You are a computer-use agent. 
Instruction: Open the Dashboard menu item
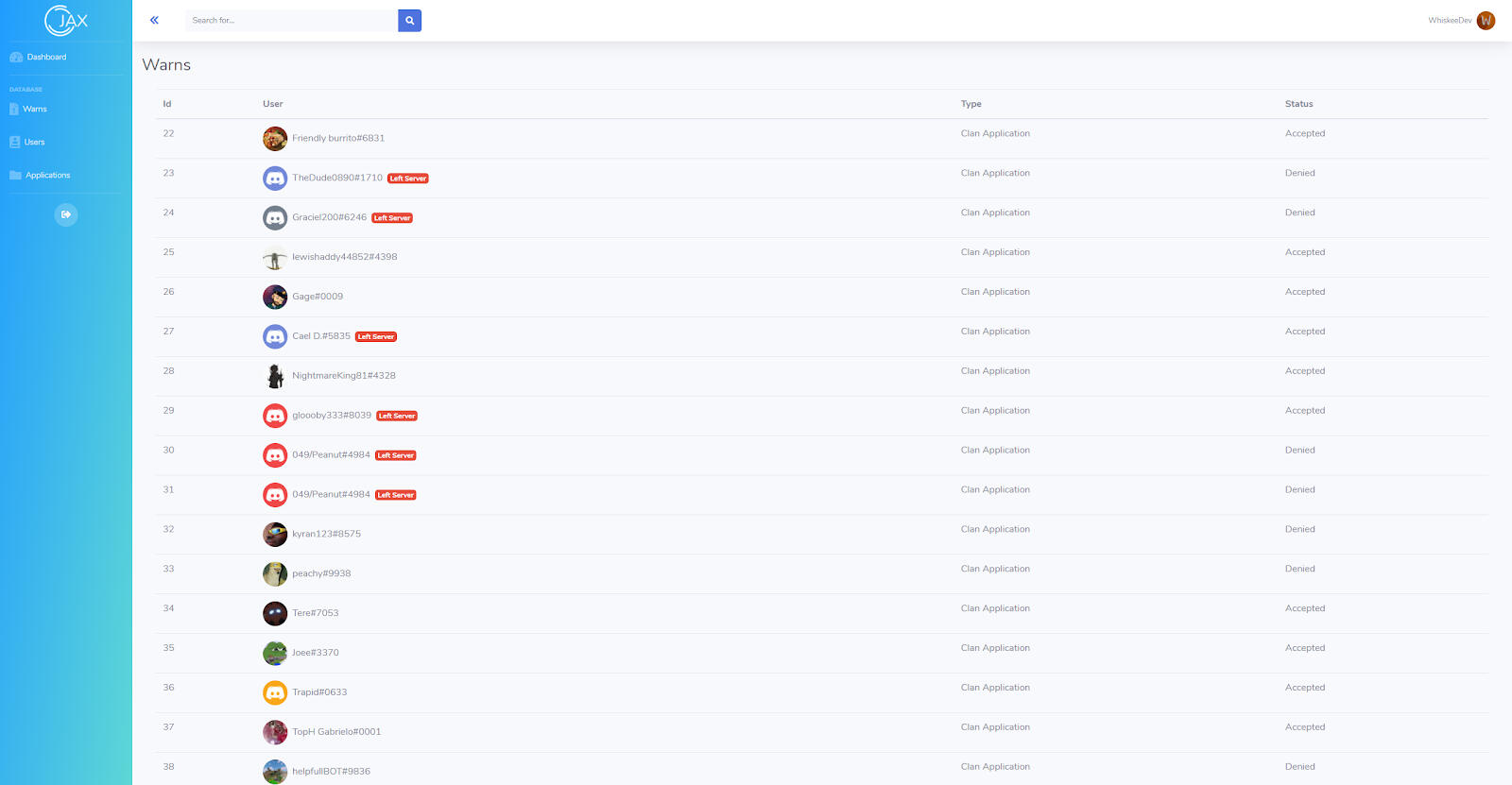46,57
